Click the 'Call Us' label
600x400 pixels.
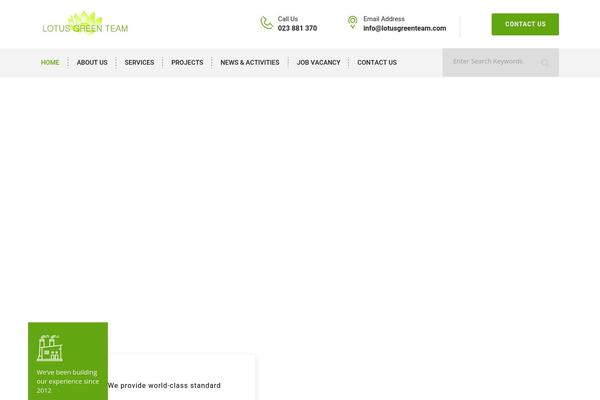pos(288,19)
